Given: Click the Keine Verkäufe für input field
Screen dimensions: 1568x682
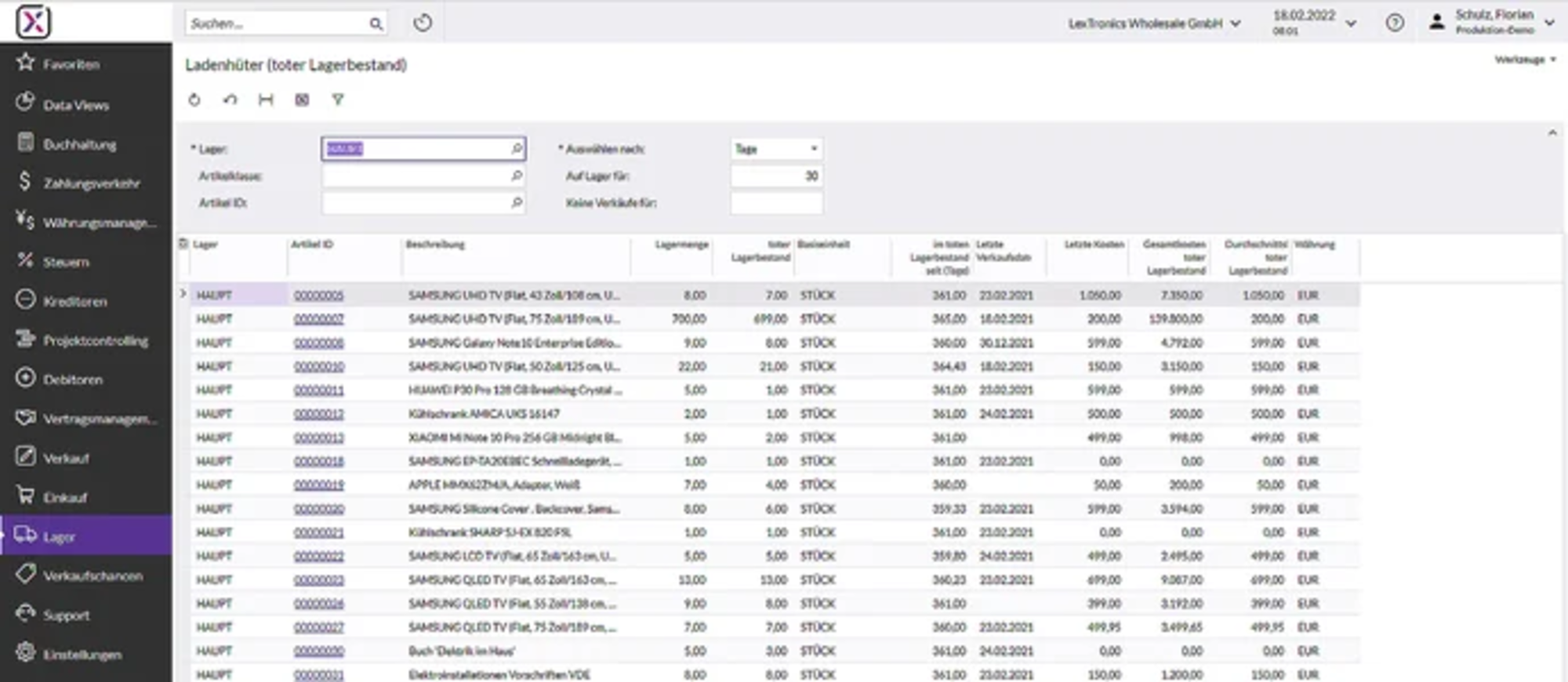Looking at the screenshot, I should pos(776,203).
